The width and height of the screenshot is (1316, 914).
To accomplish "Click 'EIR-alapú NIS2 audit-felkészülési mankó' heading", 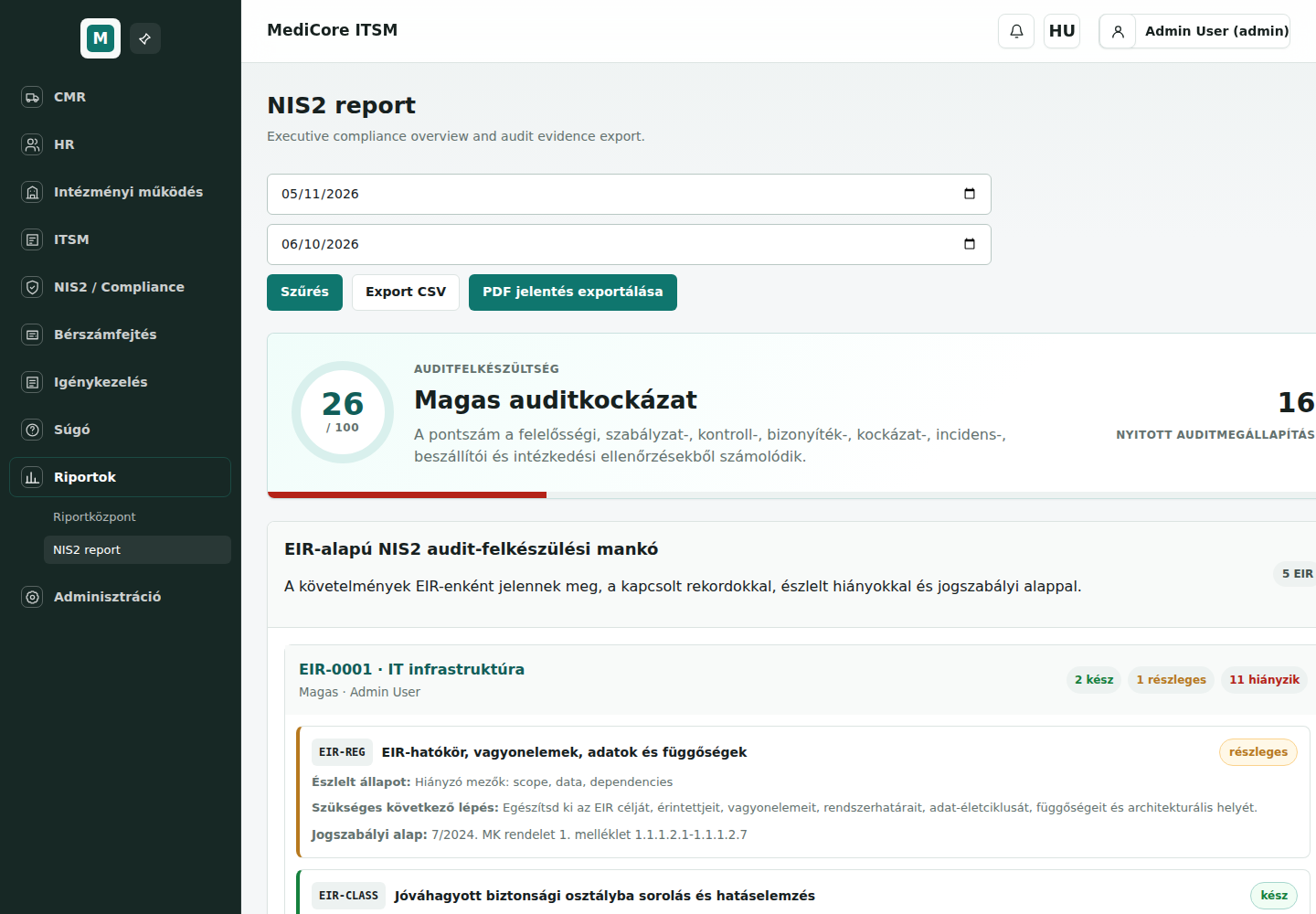I will point(471,549).
